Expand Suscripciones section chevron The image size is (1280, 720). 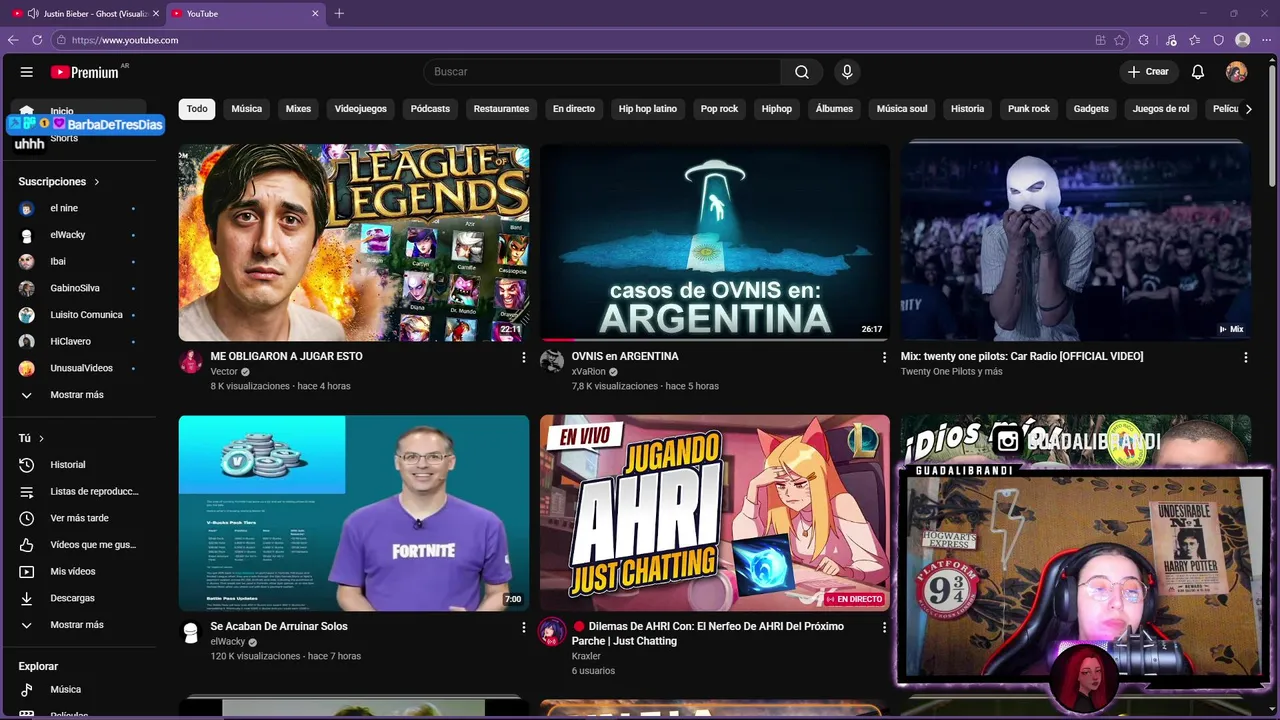tap(97, 182)
